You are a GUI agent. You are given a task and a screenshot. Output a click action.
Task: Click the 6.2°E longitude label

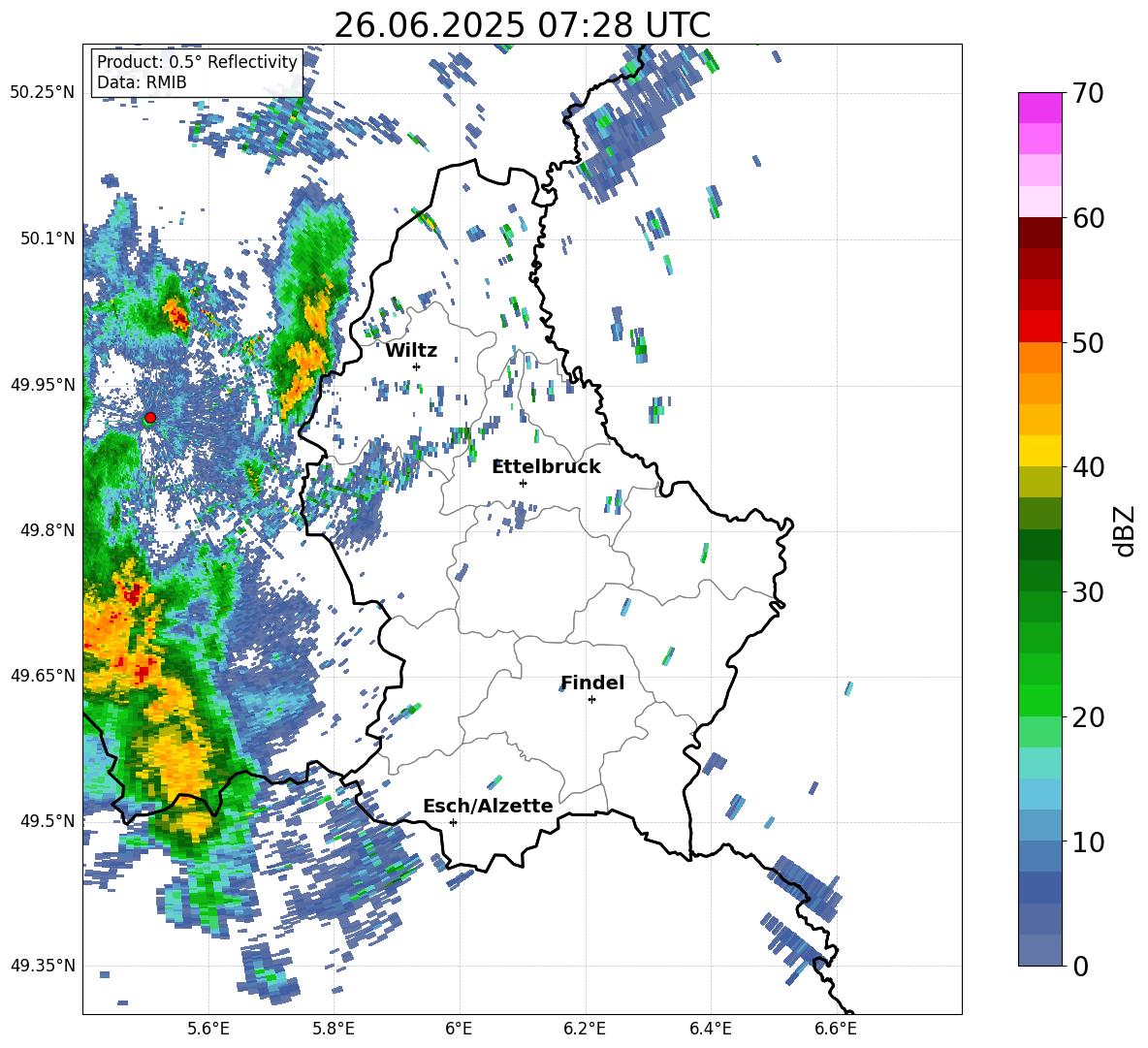[585, 1029]
